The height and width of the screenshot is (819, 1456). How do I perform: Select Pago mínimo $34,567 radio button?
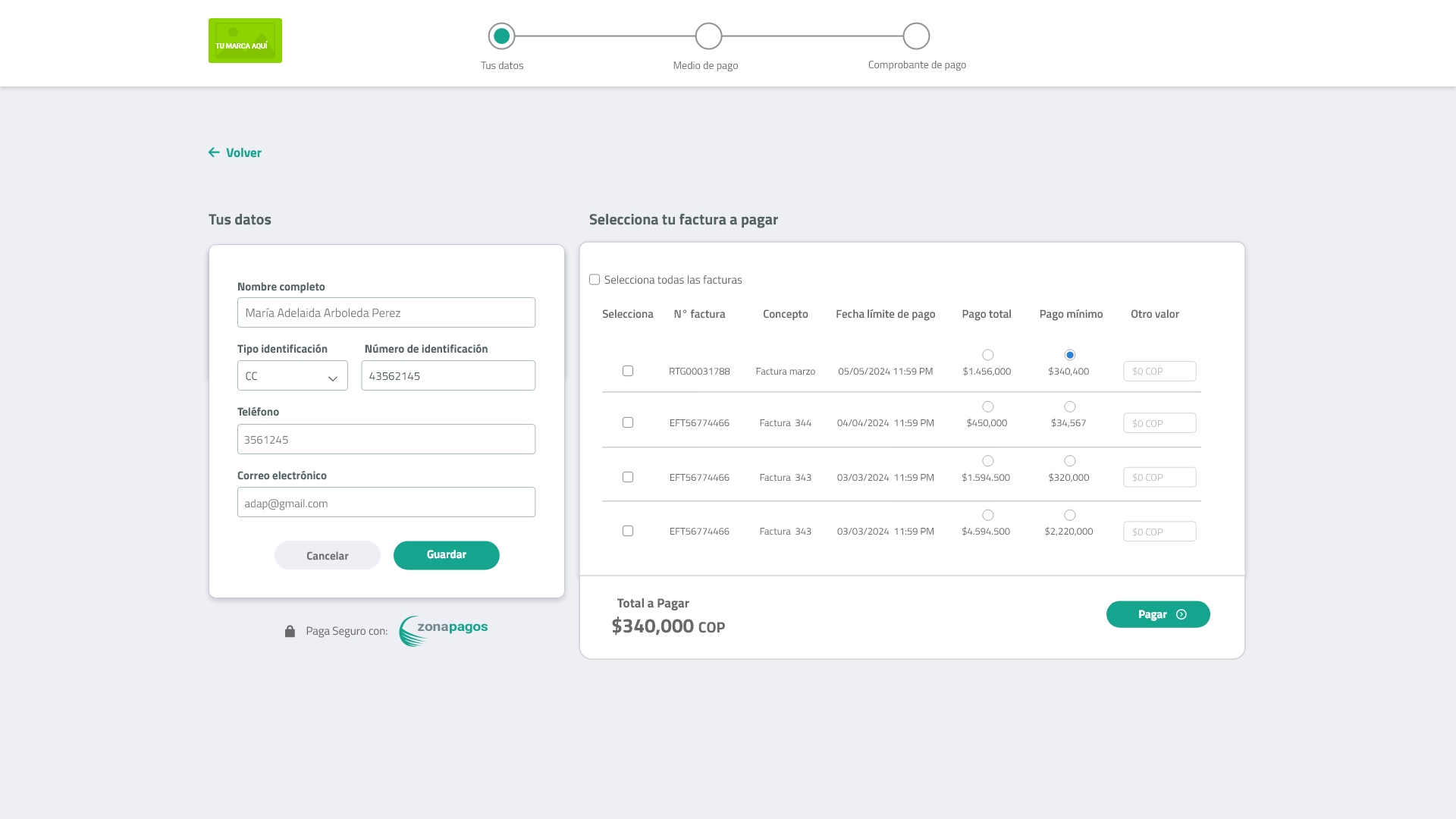click(1069, 406)
